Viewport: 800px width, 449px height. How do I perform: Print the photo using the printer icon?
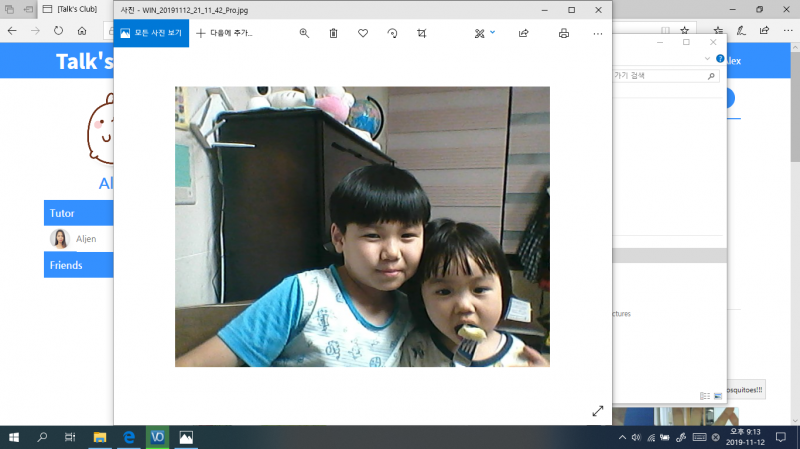(x=564, y=33)
